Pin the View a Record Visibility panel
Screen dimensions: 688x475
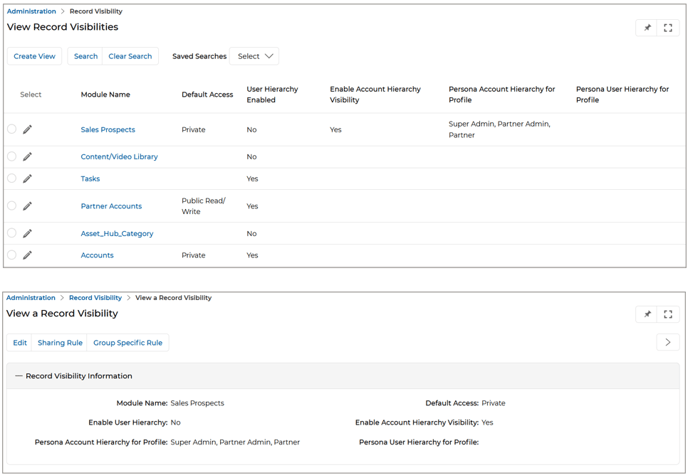[x=647, y=314]
